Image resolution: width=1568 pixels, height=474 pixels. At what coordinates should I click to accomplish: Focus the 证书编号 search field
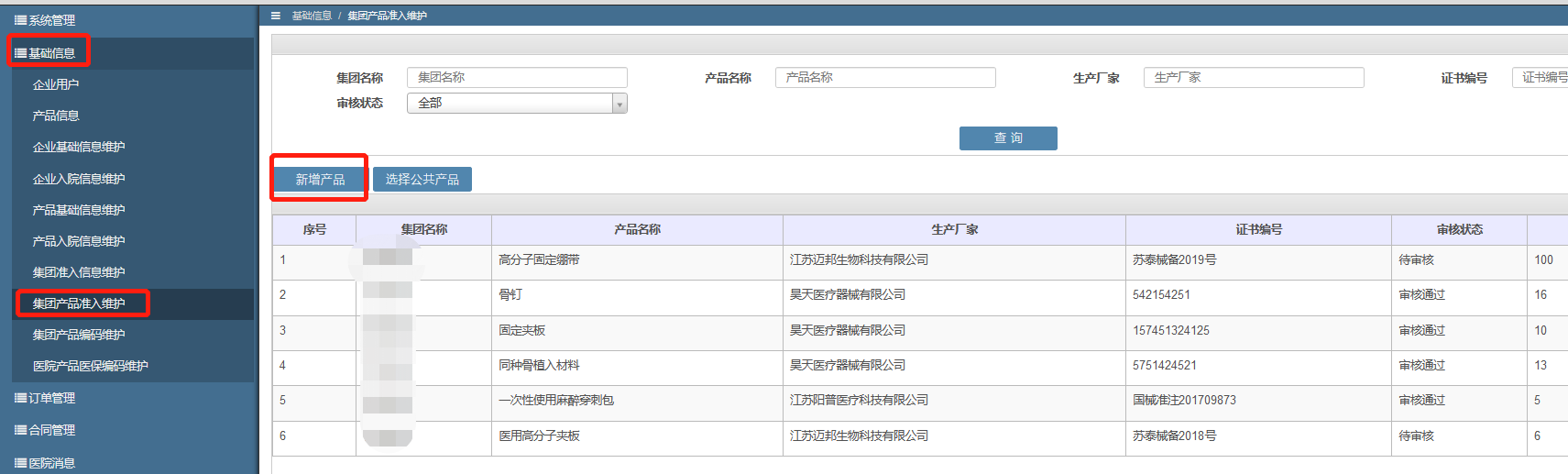point(1541,77)
